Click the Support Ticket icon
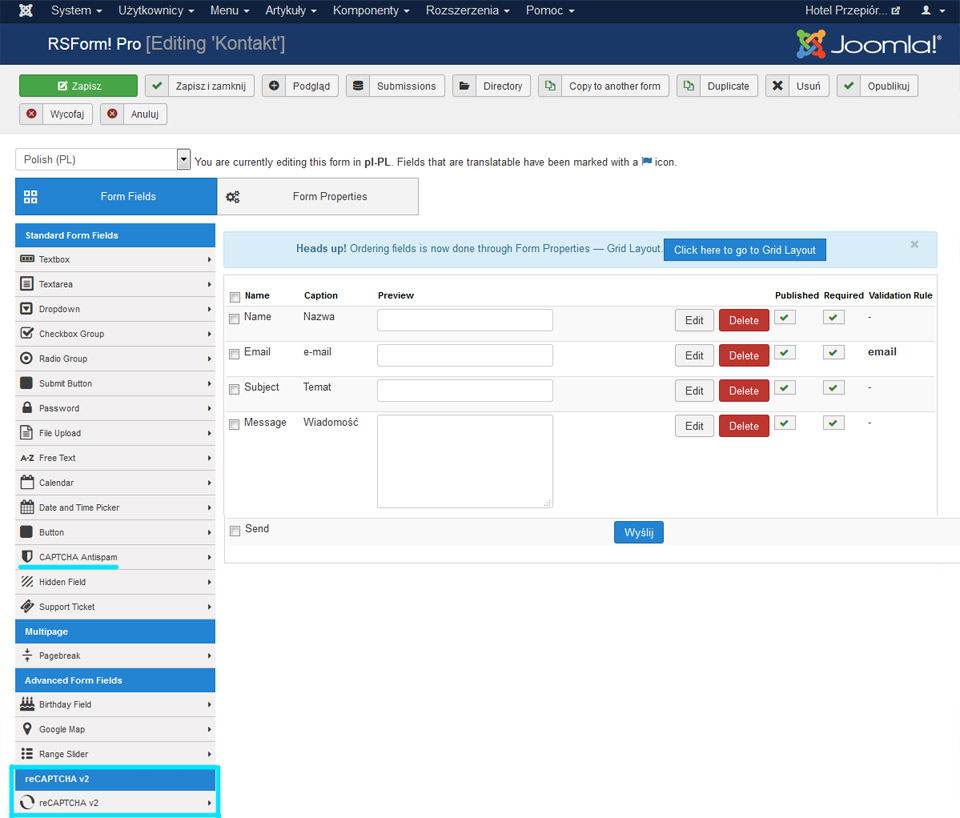 (27, 606)
